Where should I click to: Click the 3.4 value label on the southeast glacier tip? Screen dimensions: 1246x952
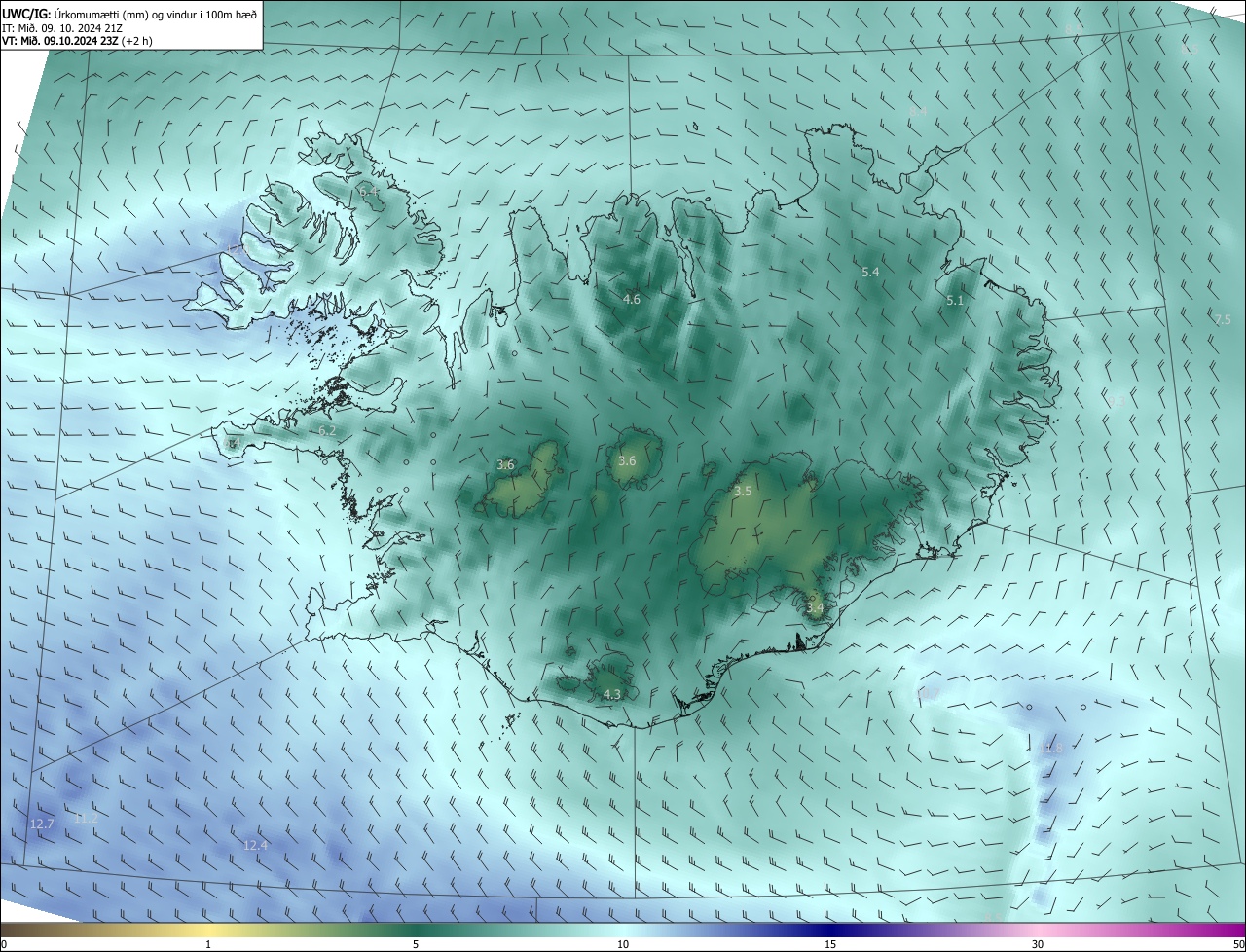[815, 608]
